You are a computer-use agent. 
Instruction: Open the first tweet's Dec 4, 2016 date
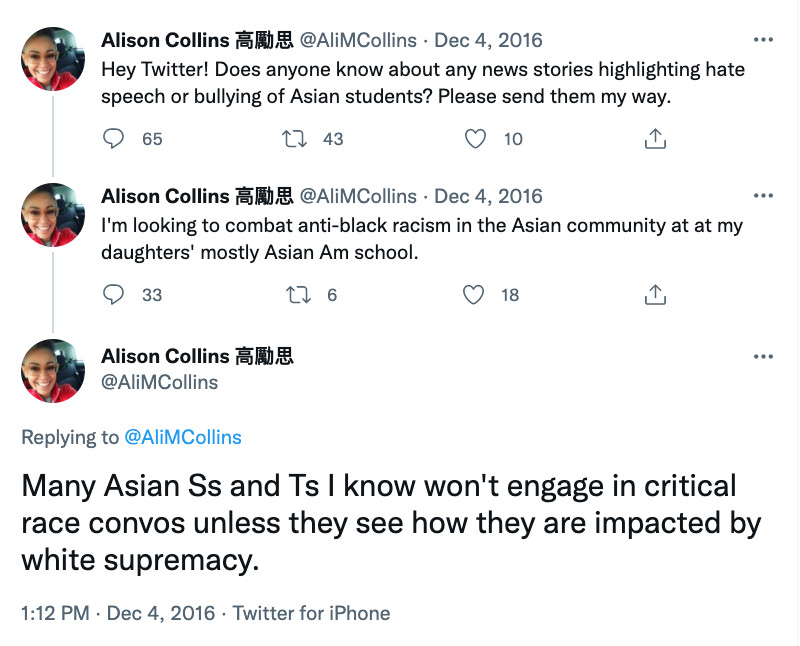point(488,40)
